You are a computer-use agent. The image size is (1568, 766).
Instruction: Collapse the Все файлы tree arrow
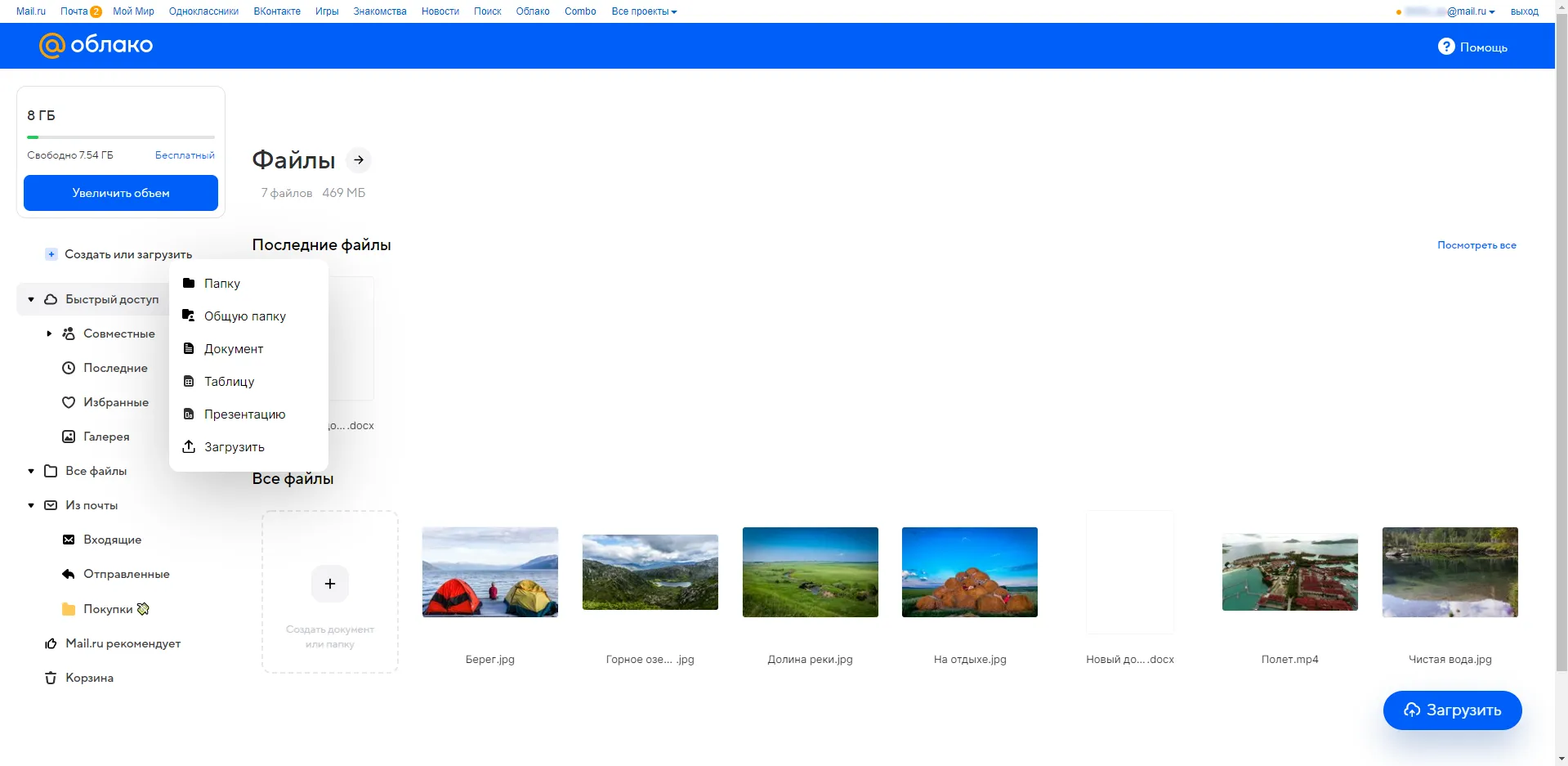tap(31, 471)
